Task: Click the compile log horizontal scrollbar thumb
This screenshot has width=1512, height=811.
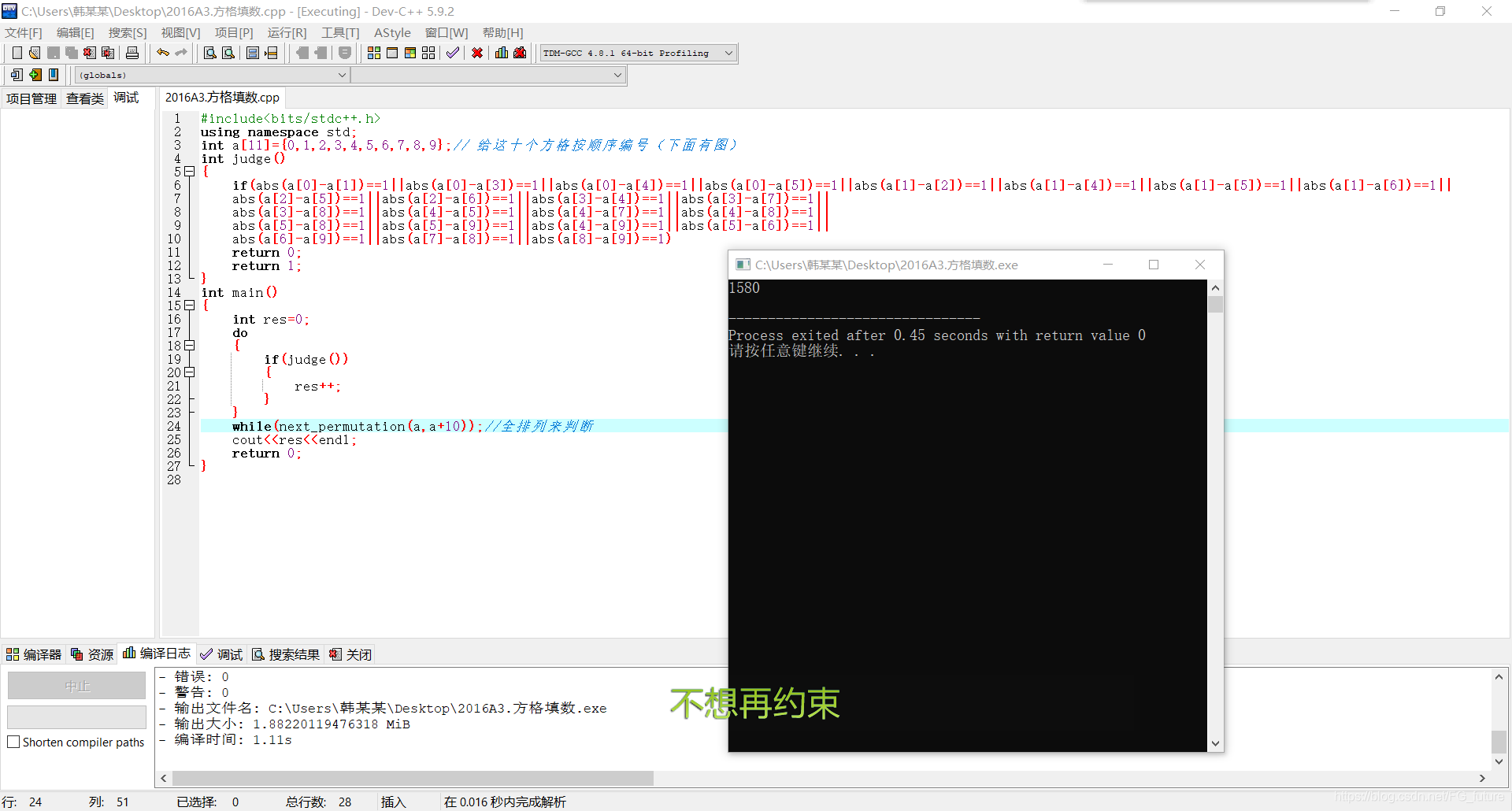Action: [x=413, y=778]
